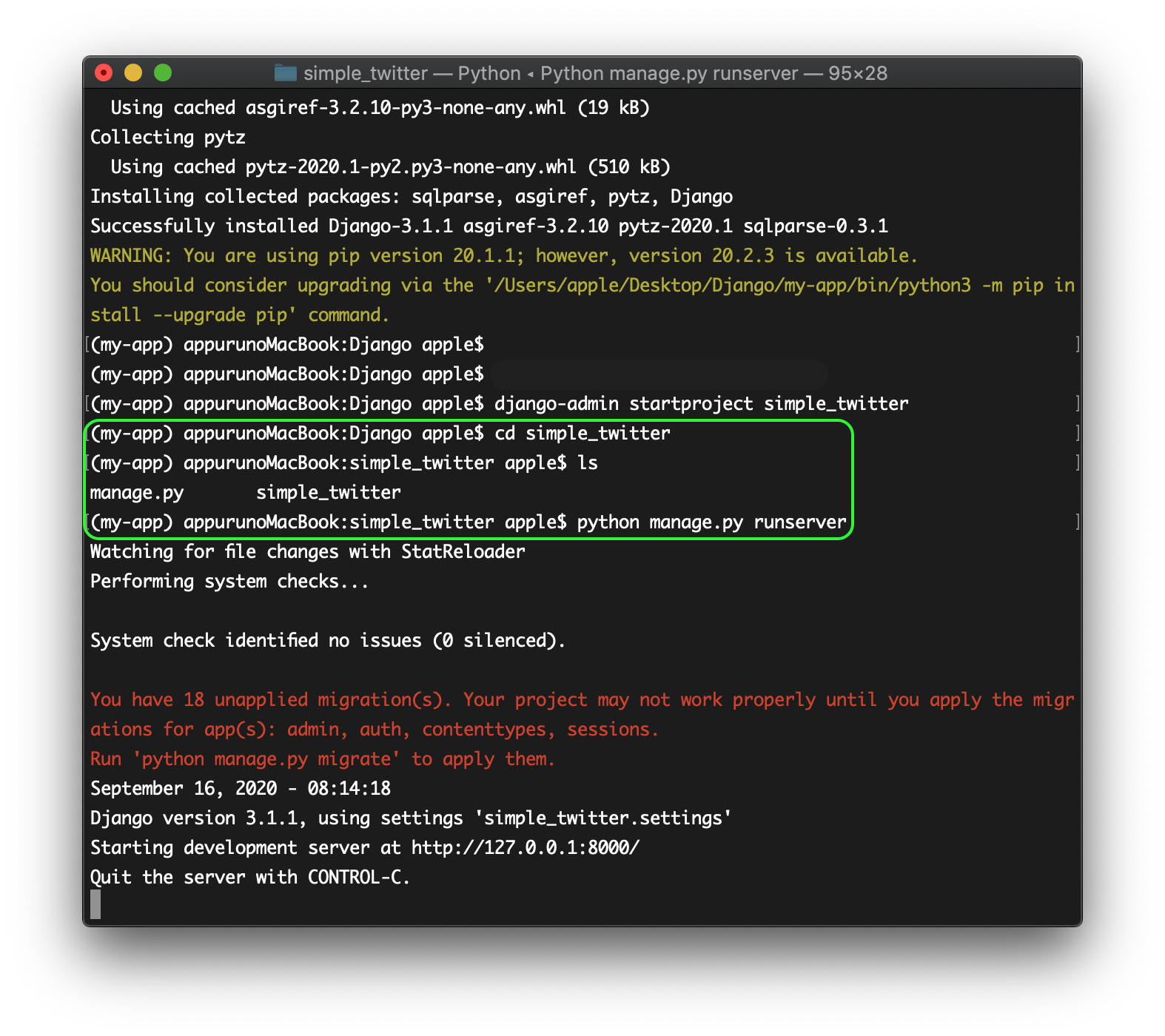Screen dimensions: 1165x1036
Task: Click the terminal block cursor on the last line
Action: [x=95, y=904]
